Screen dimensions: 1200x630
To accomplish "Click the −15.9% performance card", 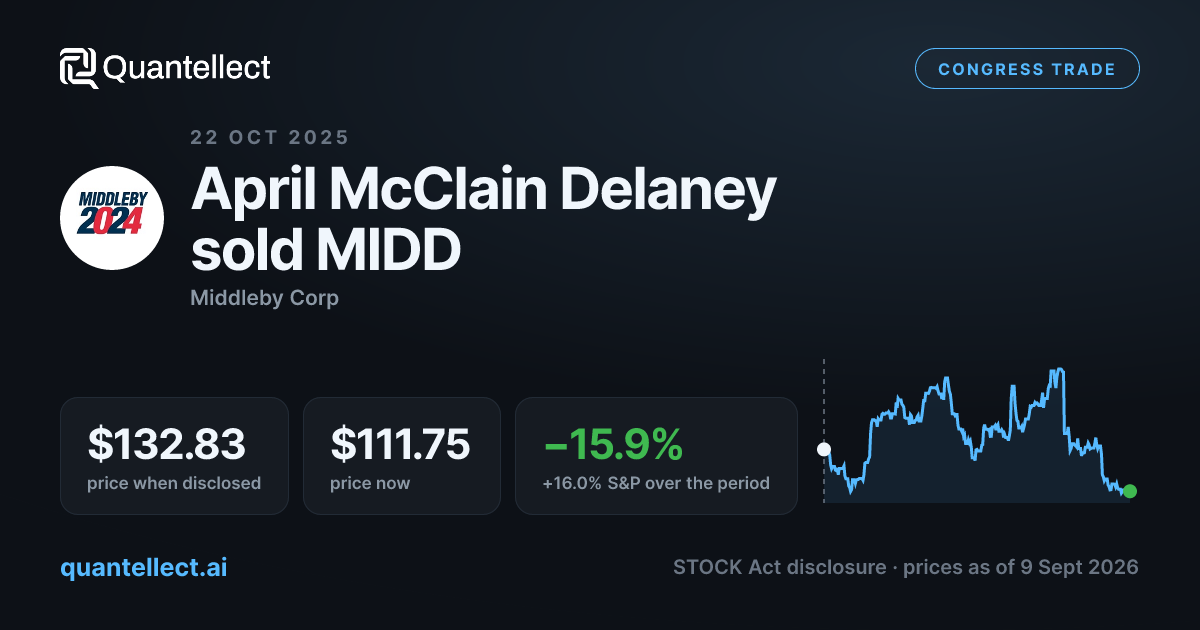I will [656, 456].
